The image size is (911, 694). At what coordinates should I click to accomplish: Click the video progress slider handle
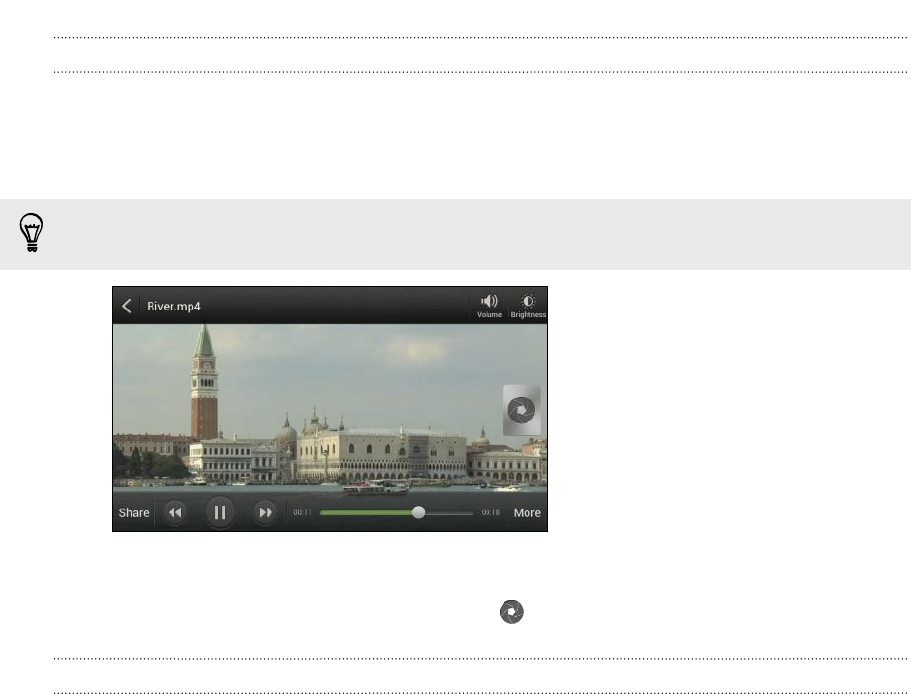coord(418,512)
